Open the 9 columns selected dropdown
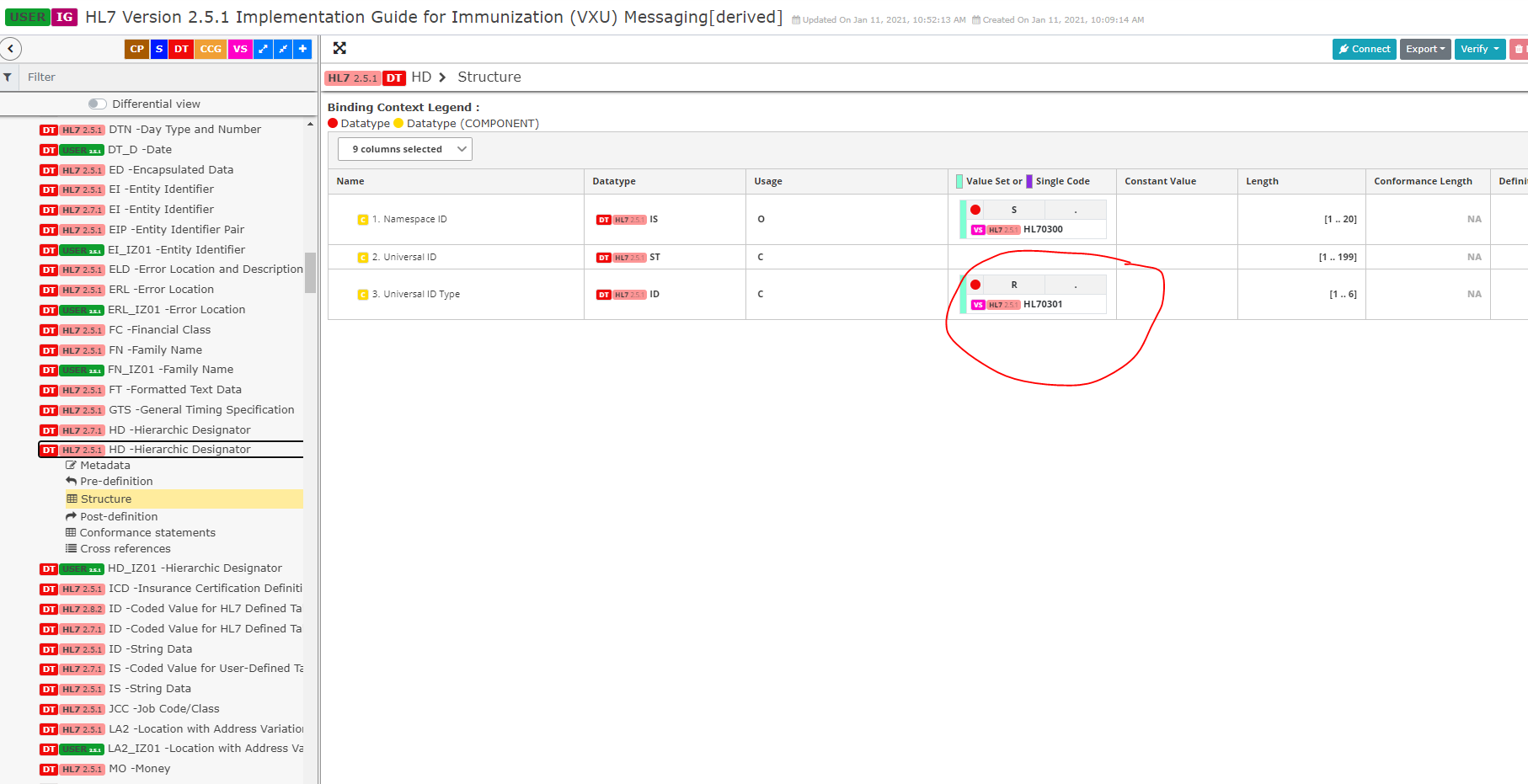The image size is (1528, 784). (404, 148)
